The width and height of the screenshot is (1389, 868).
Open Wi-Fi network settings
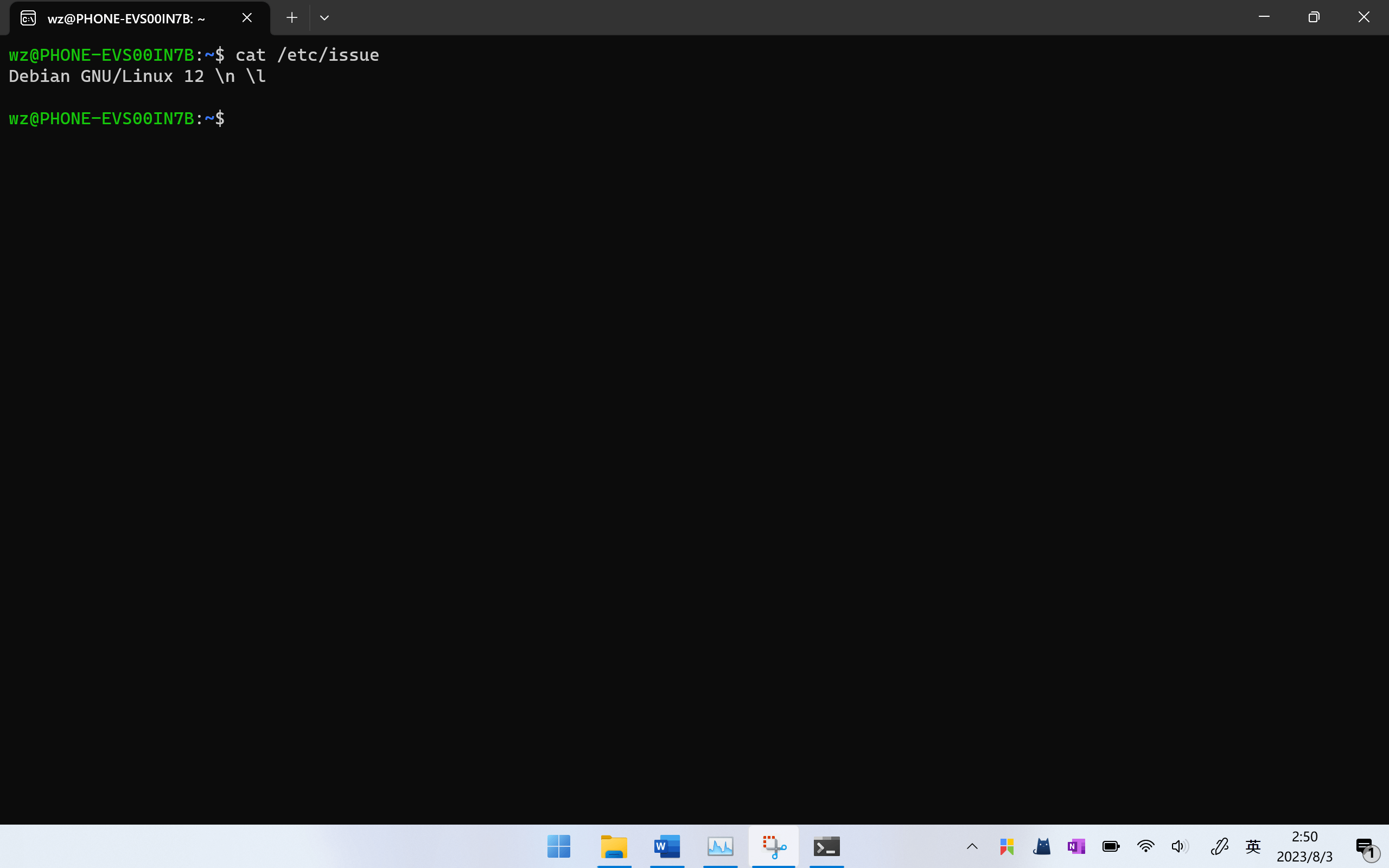coord(1145,846)
